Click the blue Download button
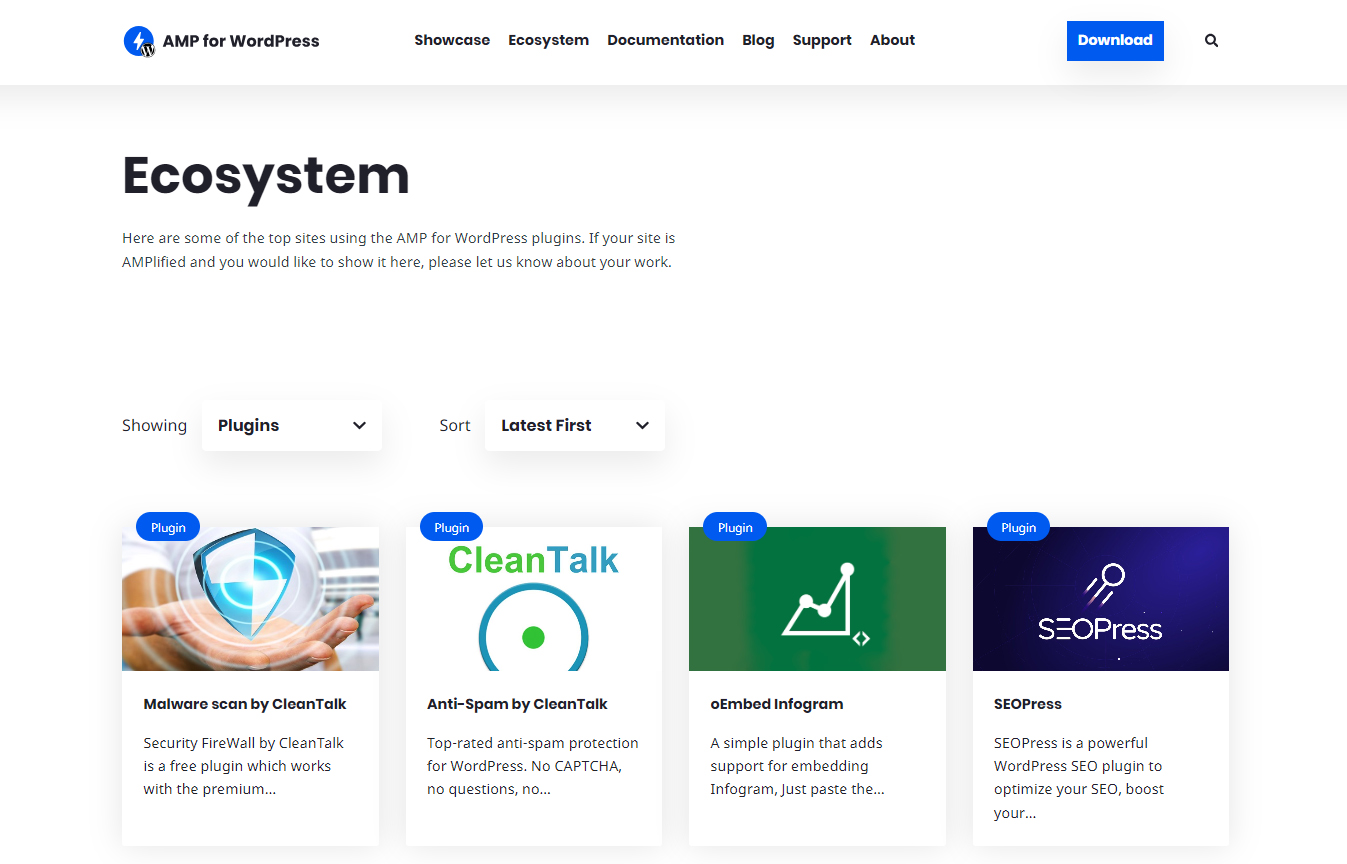The width and height of the screenshot is (1347, 864). (x=1115, y=40)
